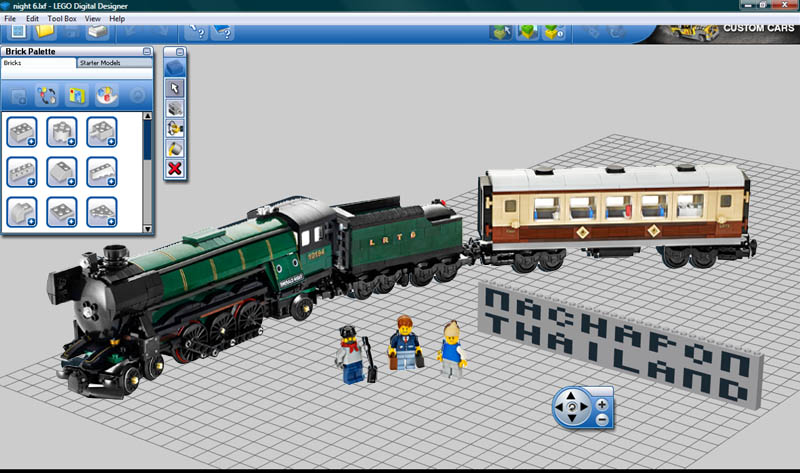The width and height of the screenshot is (800, 473).
Task: Click the blue brick at top of tool palette
Action: tap(175, 68)
